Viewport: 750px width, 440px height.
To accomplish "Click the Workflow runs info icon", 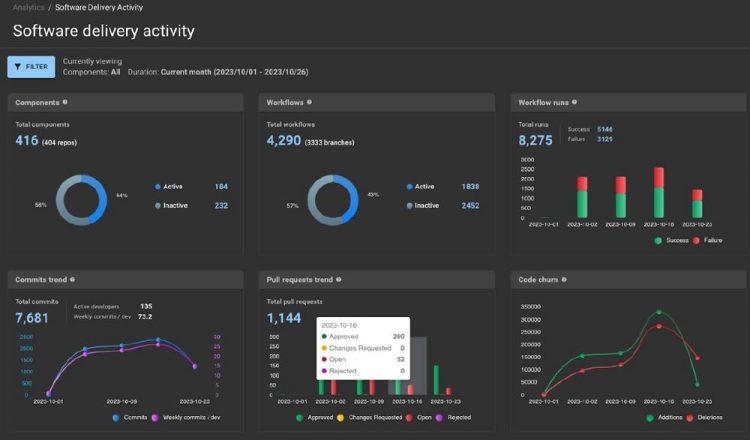I will (x=573, y=102).
